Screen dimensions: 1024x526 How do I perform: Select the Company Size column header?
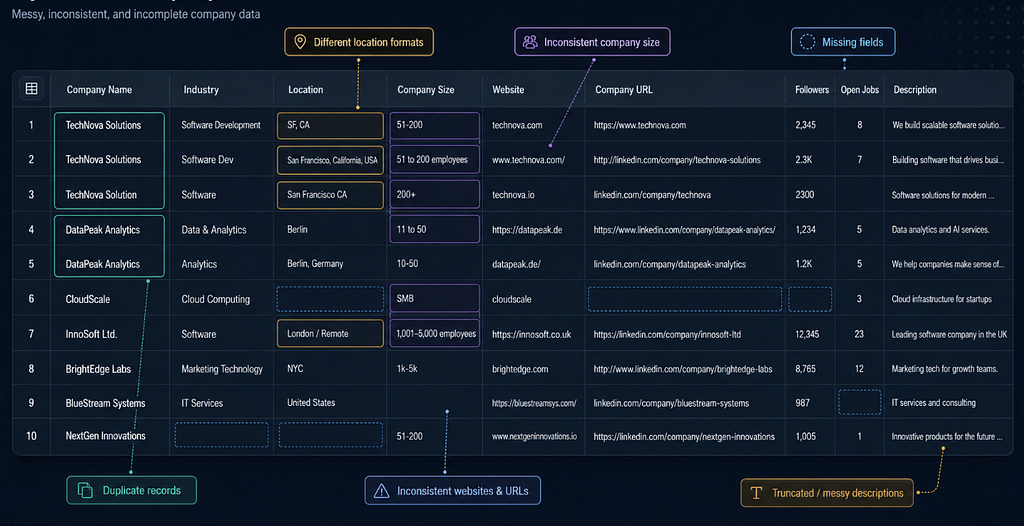point(426,90)
